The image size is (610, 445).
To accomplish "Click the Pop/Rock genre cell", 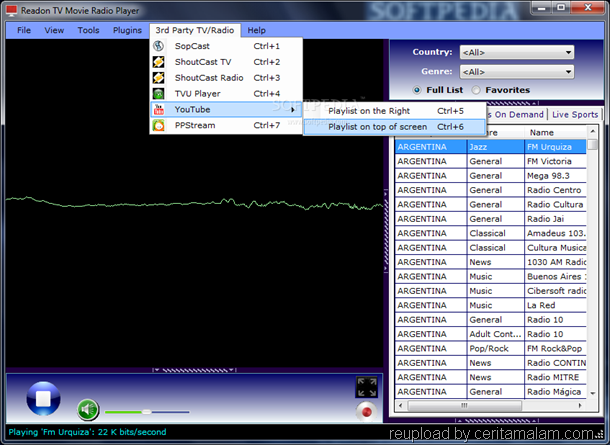I will pos(495,349).
